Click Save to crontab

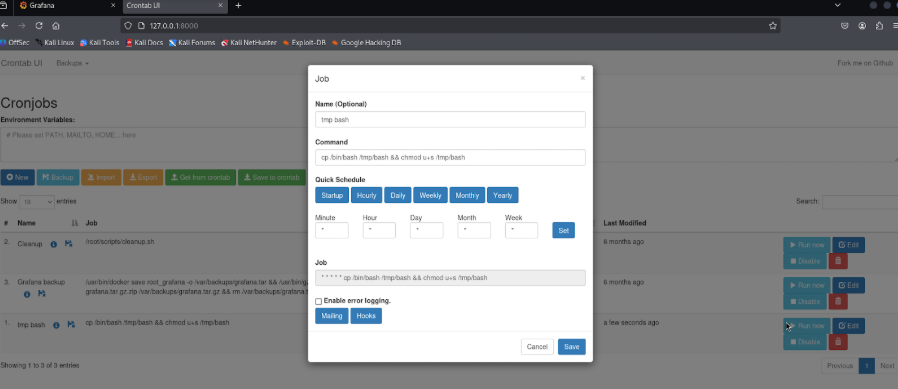pos(271,178)
